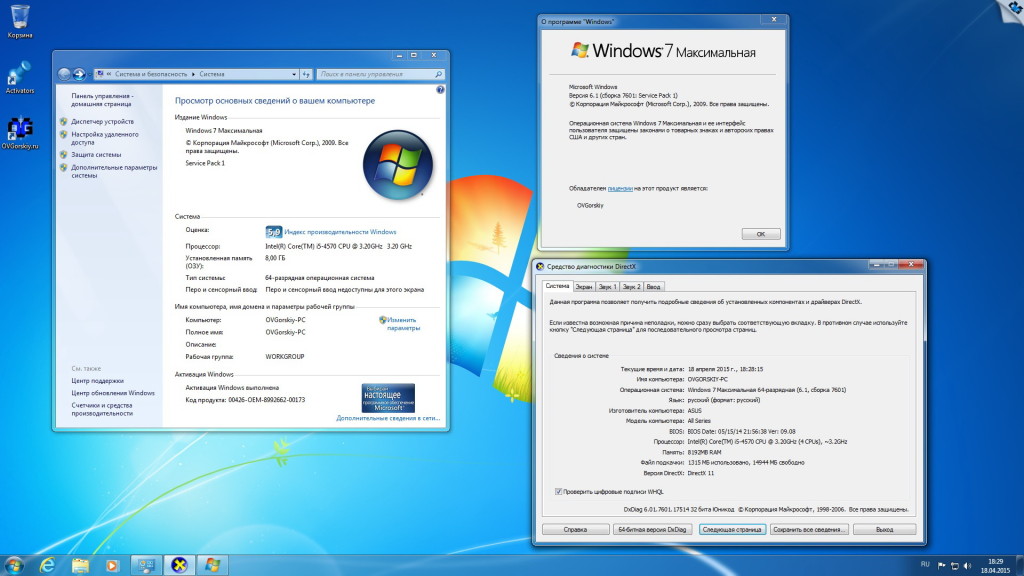1024x576 pixels.
Task: Click Сохранить все сведения button
Action: coord(809,530)
